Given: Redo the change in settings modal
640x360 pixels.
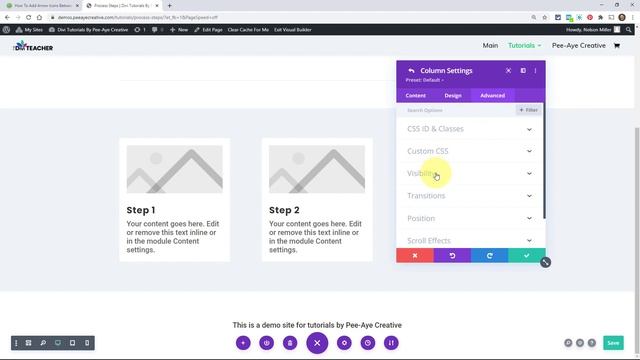Looking at the screenshot, I should [x=489, y=256].
